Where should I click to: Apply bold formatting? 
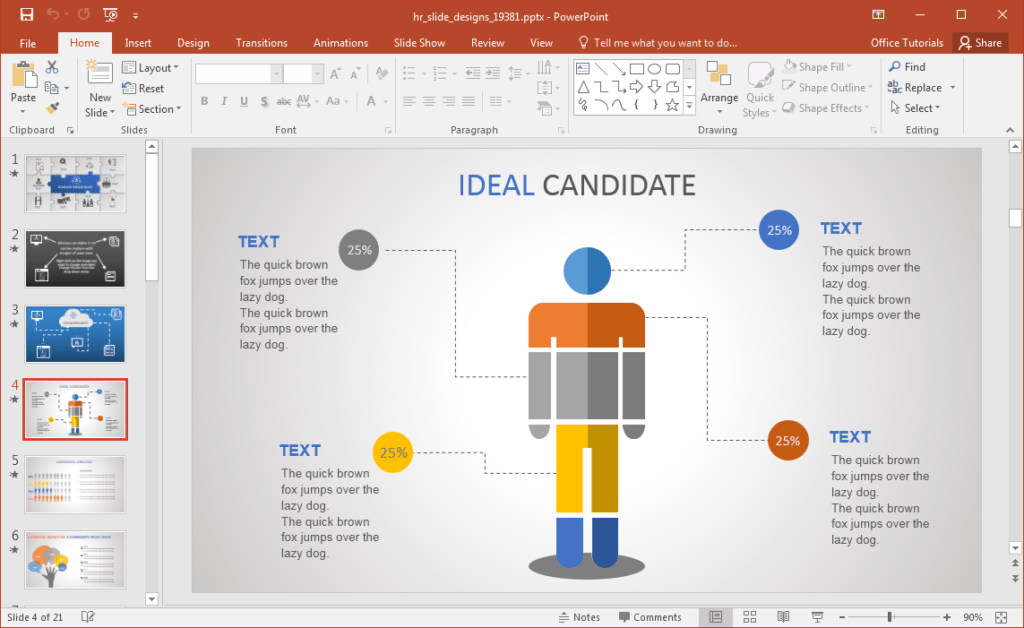[x=204, y=101]
